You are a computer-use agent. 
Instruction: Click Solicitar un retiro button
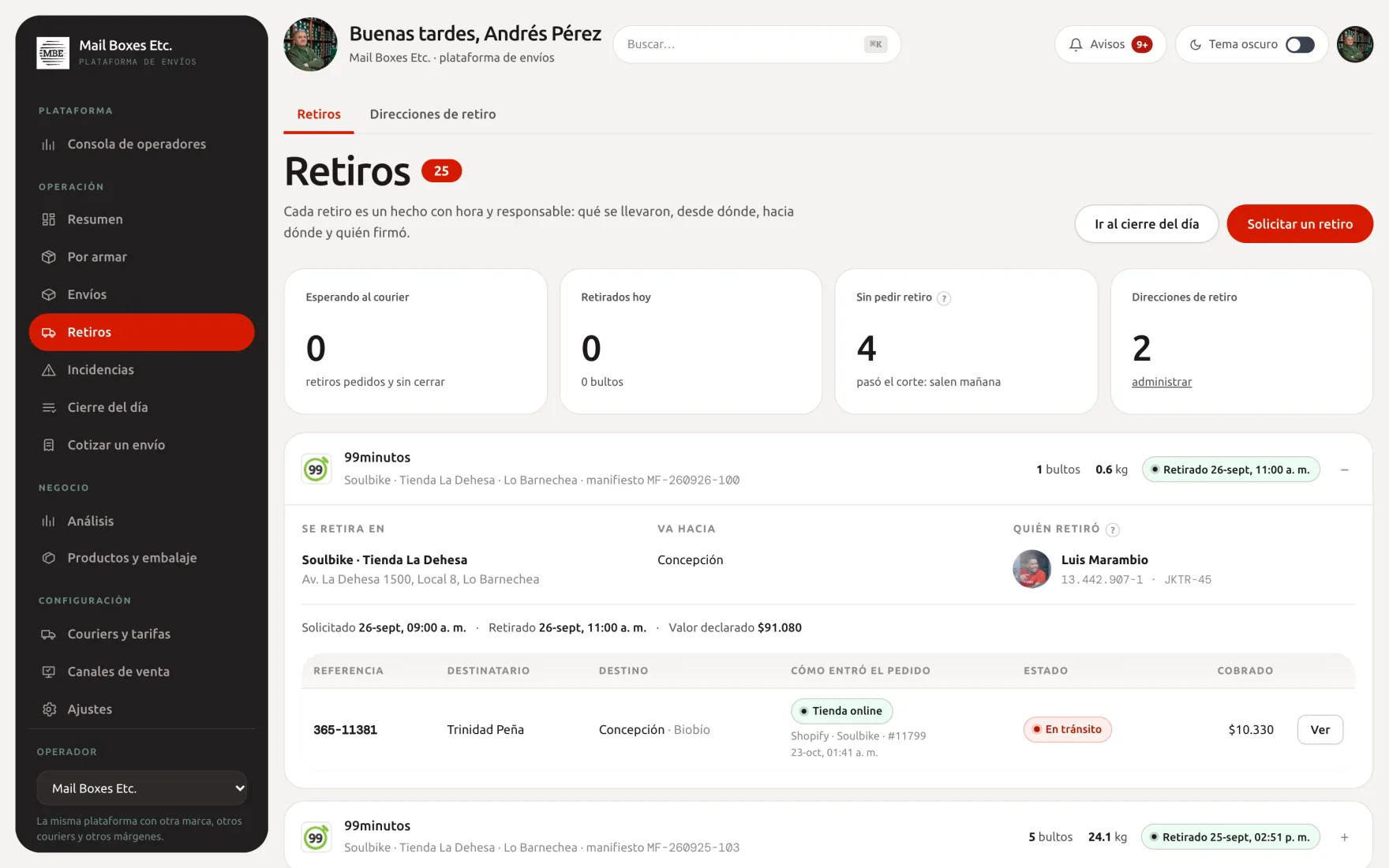[x=1300, y=224]
